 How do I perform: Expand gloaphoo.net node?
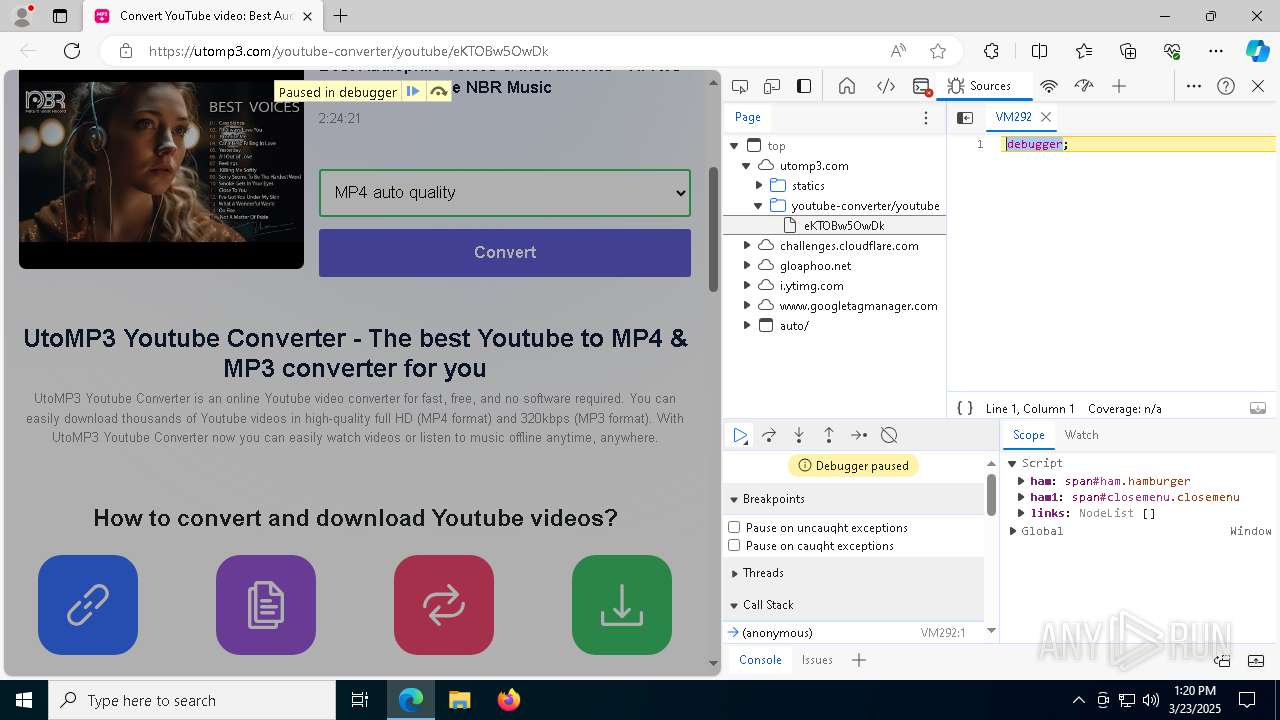coord(746,266)
